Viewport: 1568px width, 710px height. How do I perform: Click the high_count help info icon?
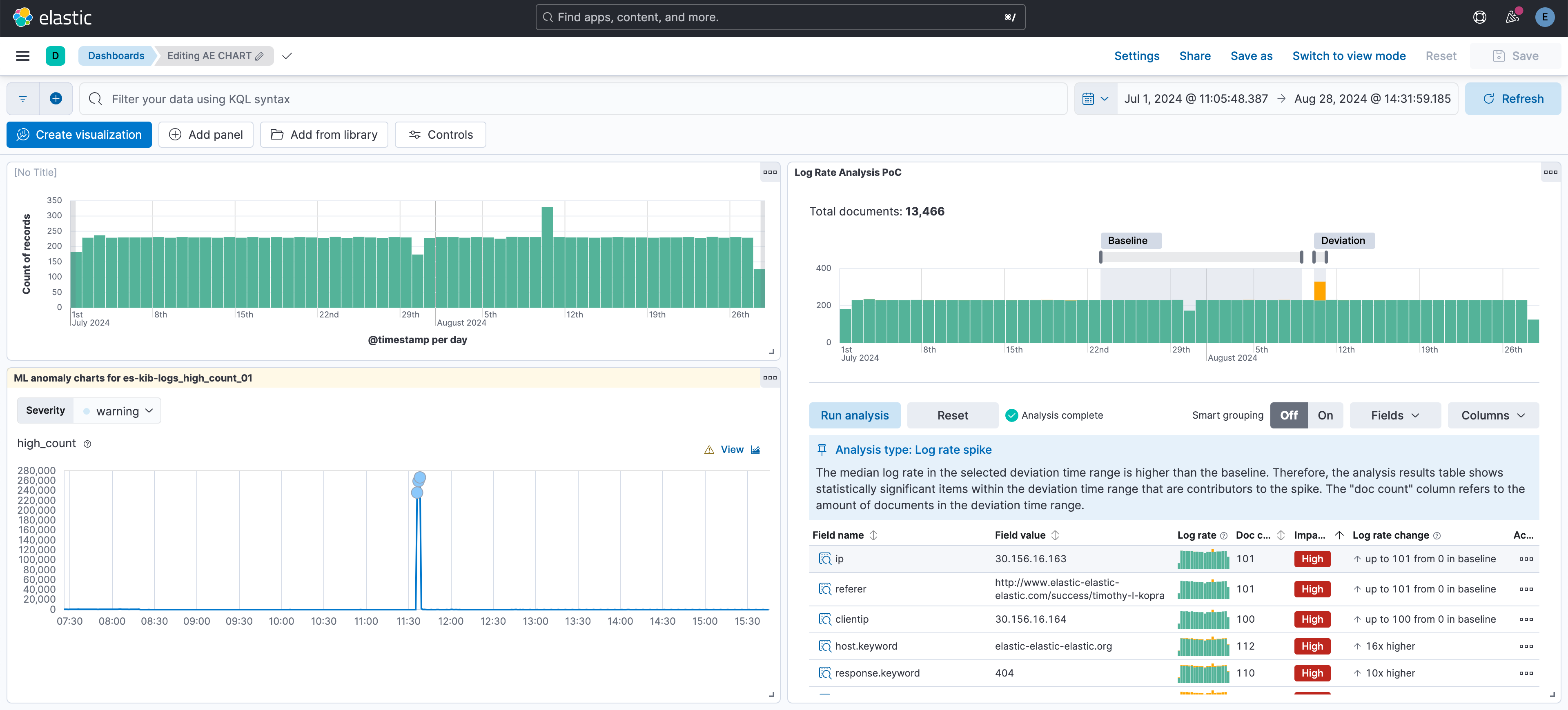click(88, 444)
